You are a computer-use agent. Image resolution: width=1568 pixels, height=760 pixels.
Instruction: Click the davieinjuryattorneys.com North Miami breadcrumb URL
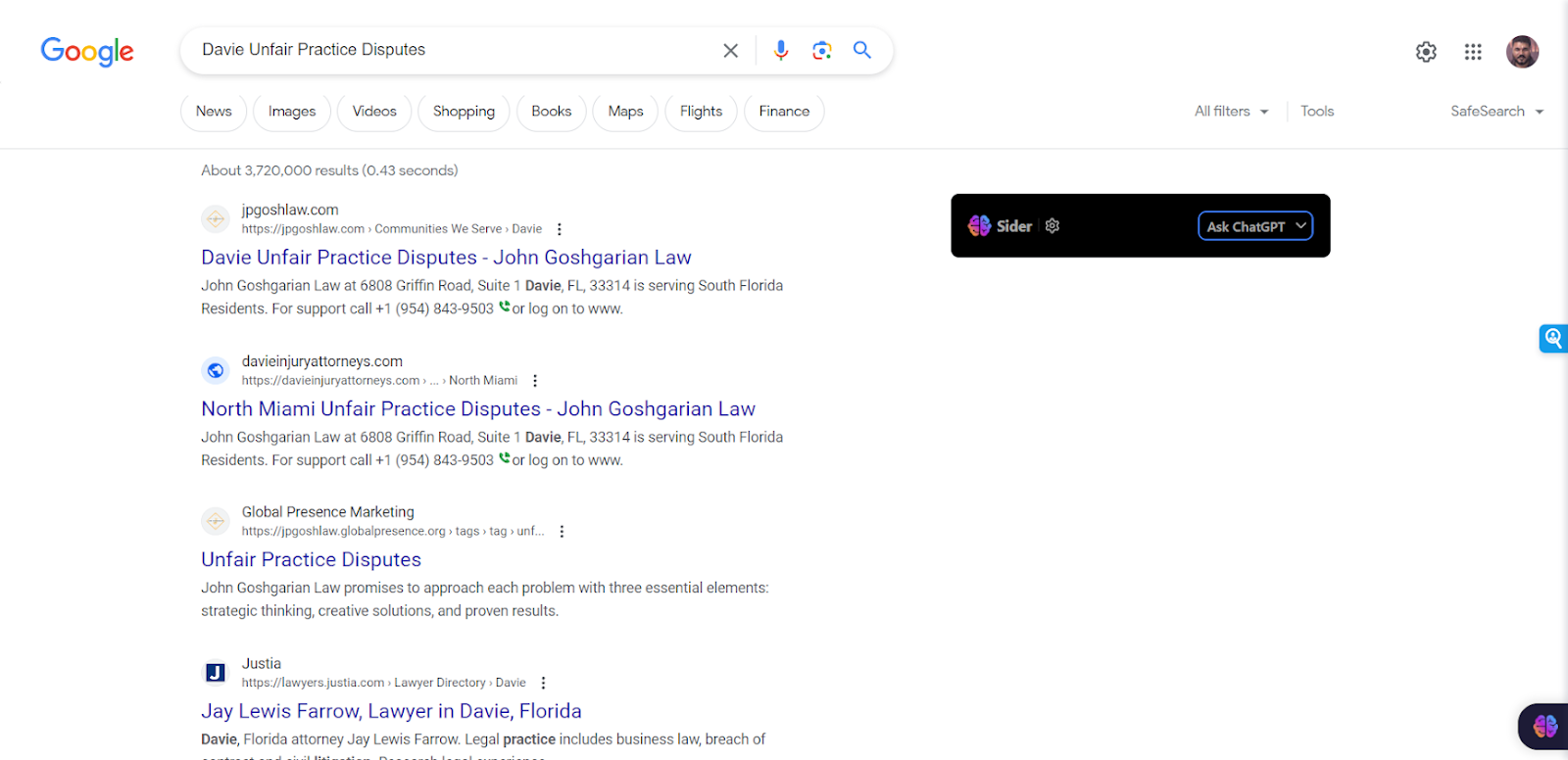[x=379, y=381]
